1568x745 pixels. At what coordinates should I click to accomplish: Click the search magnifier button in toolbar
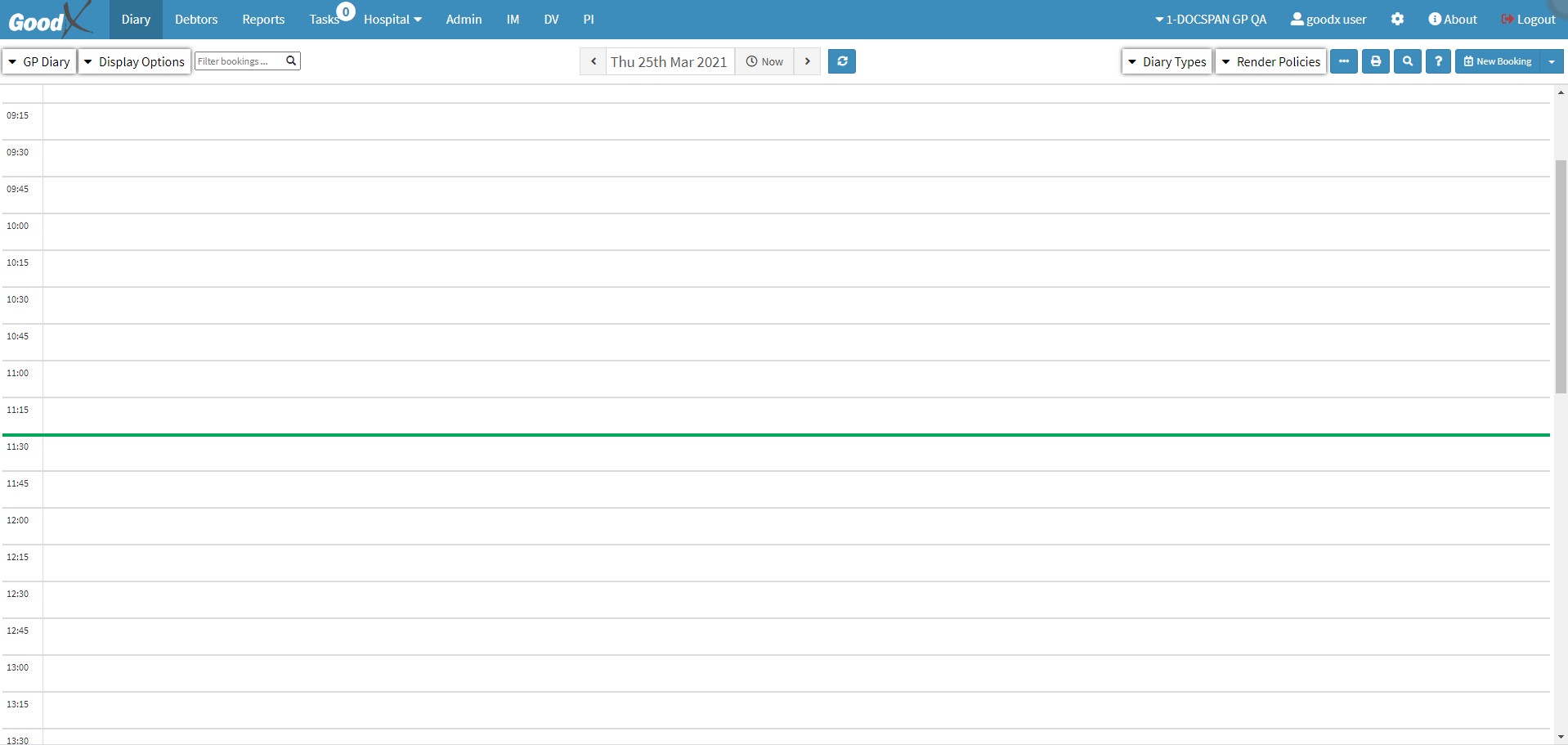[1407, 61]
